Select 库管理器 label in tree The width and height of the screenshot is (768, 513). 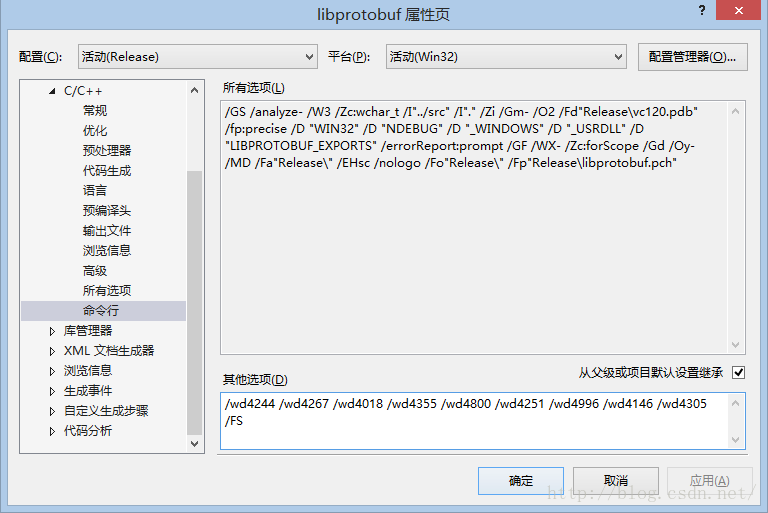(88, 331)
